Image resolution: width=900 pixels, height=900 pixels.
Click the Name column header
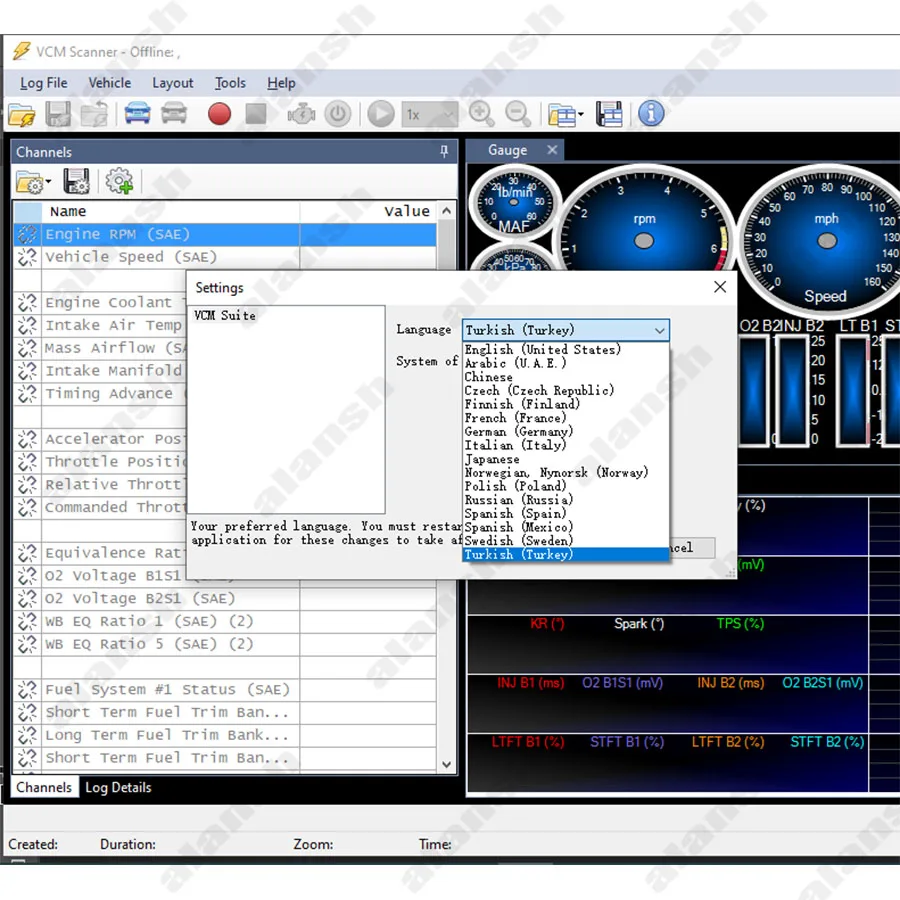[x=170, y=212]
